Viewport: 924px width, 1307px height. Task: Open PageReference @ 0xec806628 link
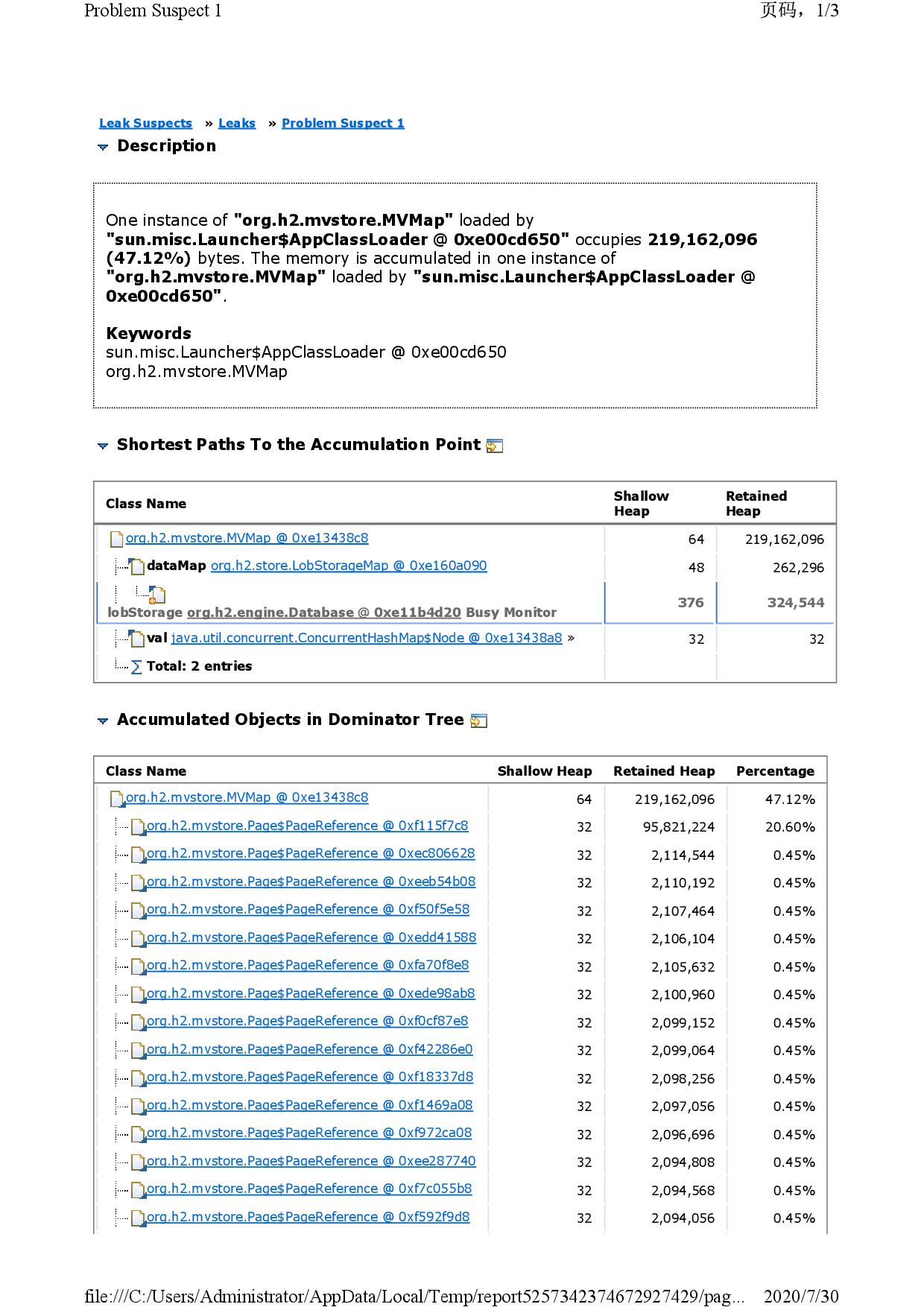click(311, 853)
